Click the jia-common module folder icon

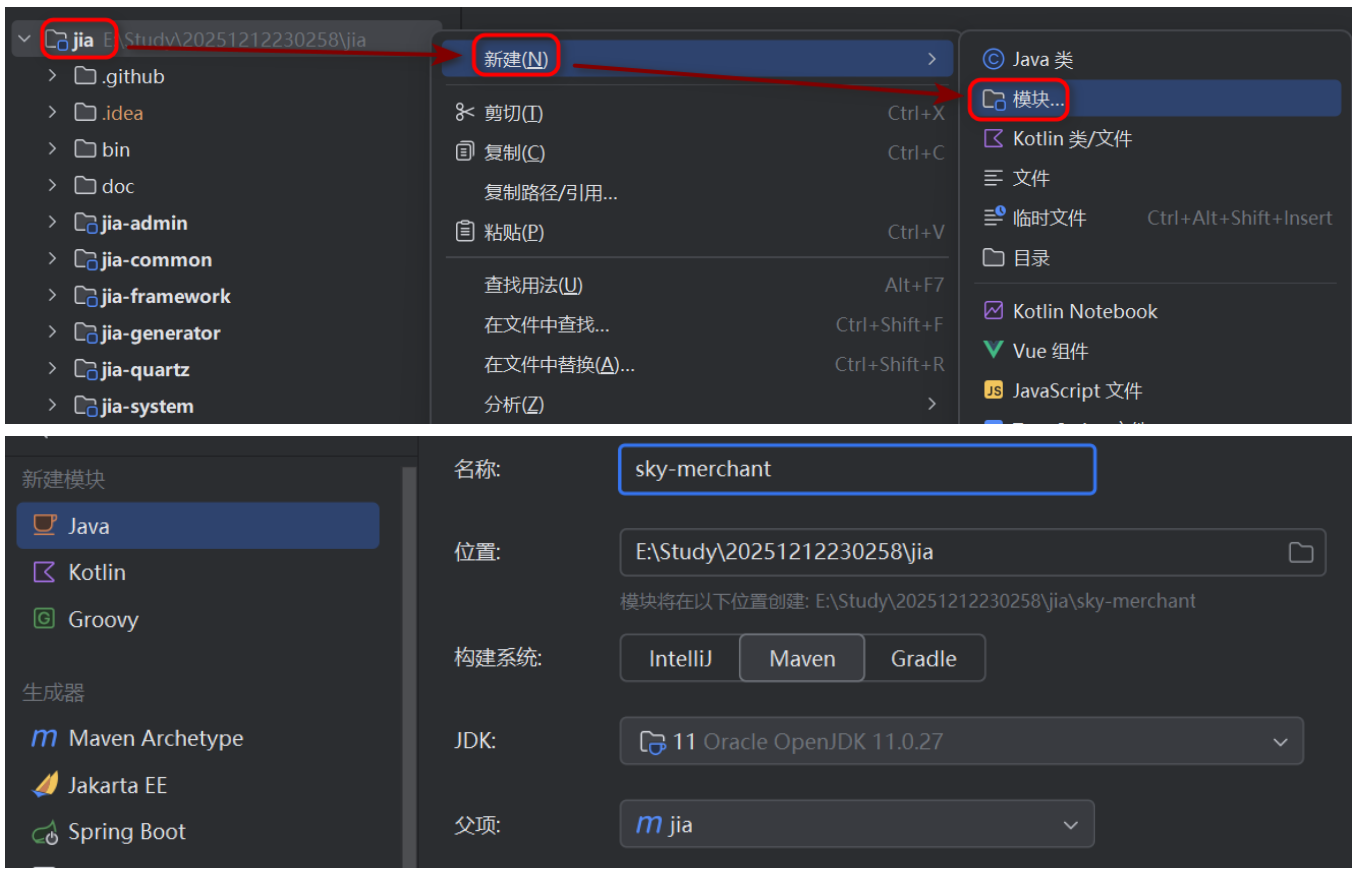[85, 260]
